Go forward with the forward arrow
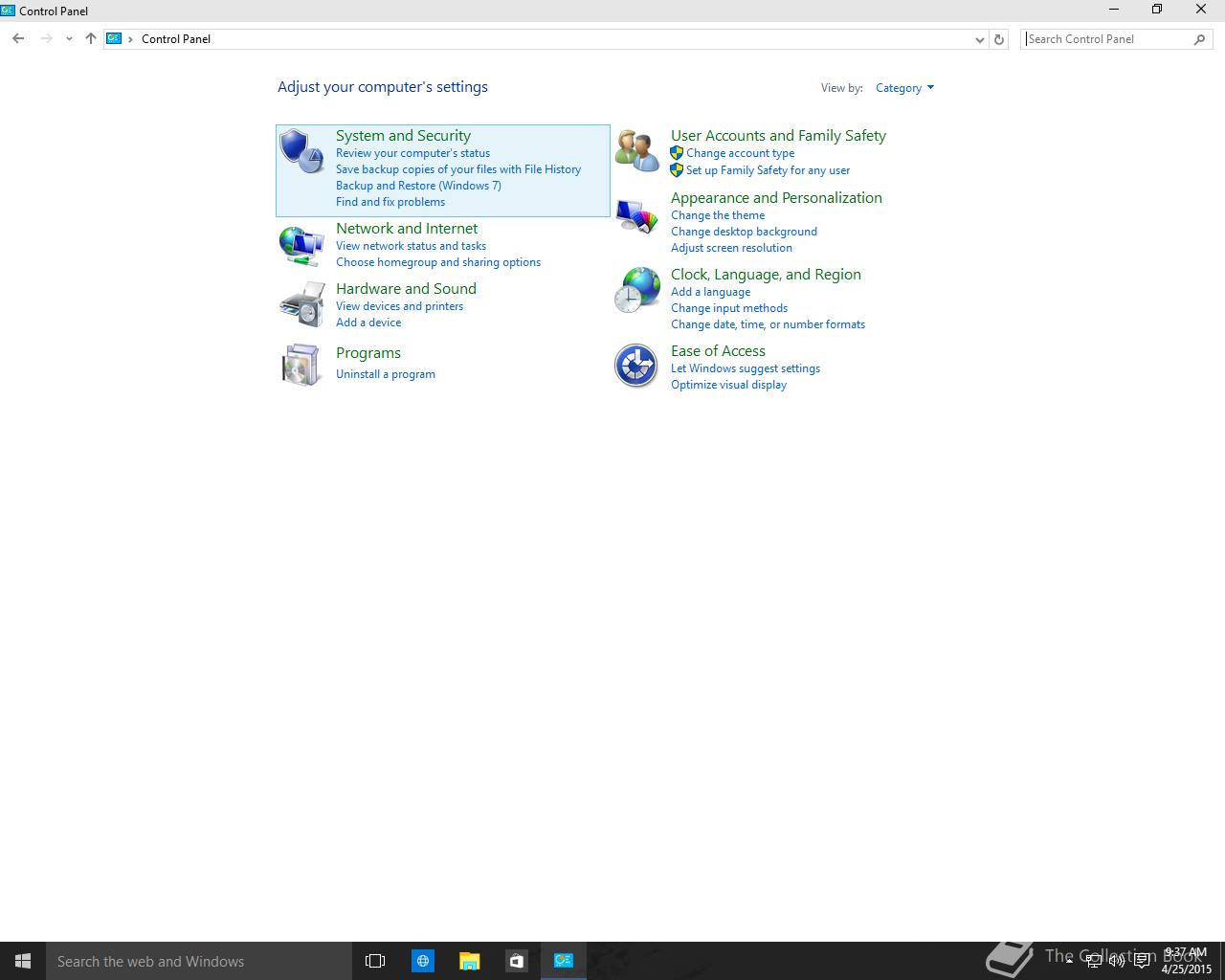1225x980 pixels. [46, 39]
